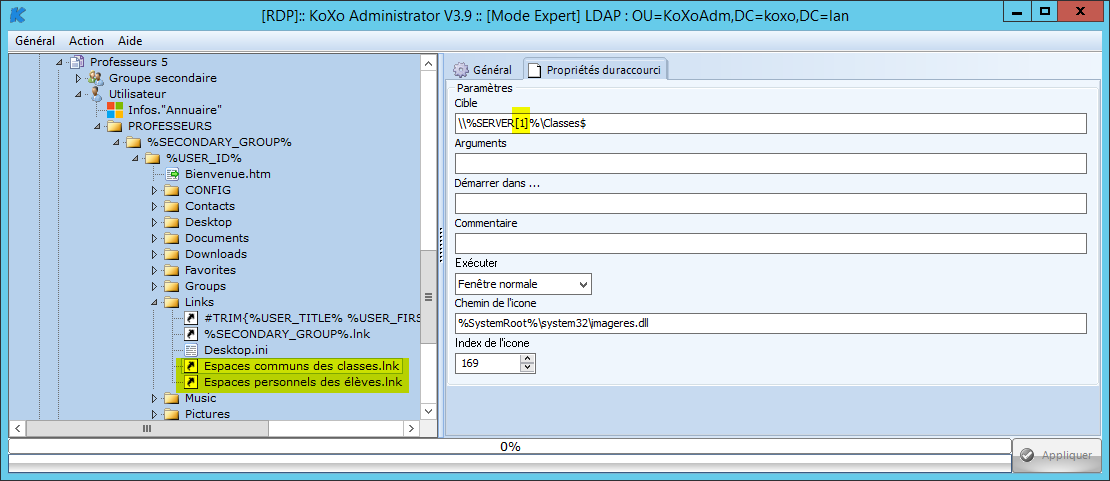Expand the Documents folder node
This screenshot has height=481, width=1110.
point(155,238)
